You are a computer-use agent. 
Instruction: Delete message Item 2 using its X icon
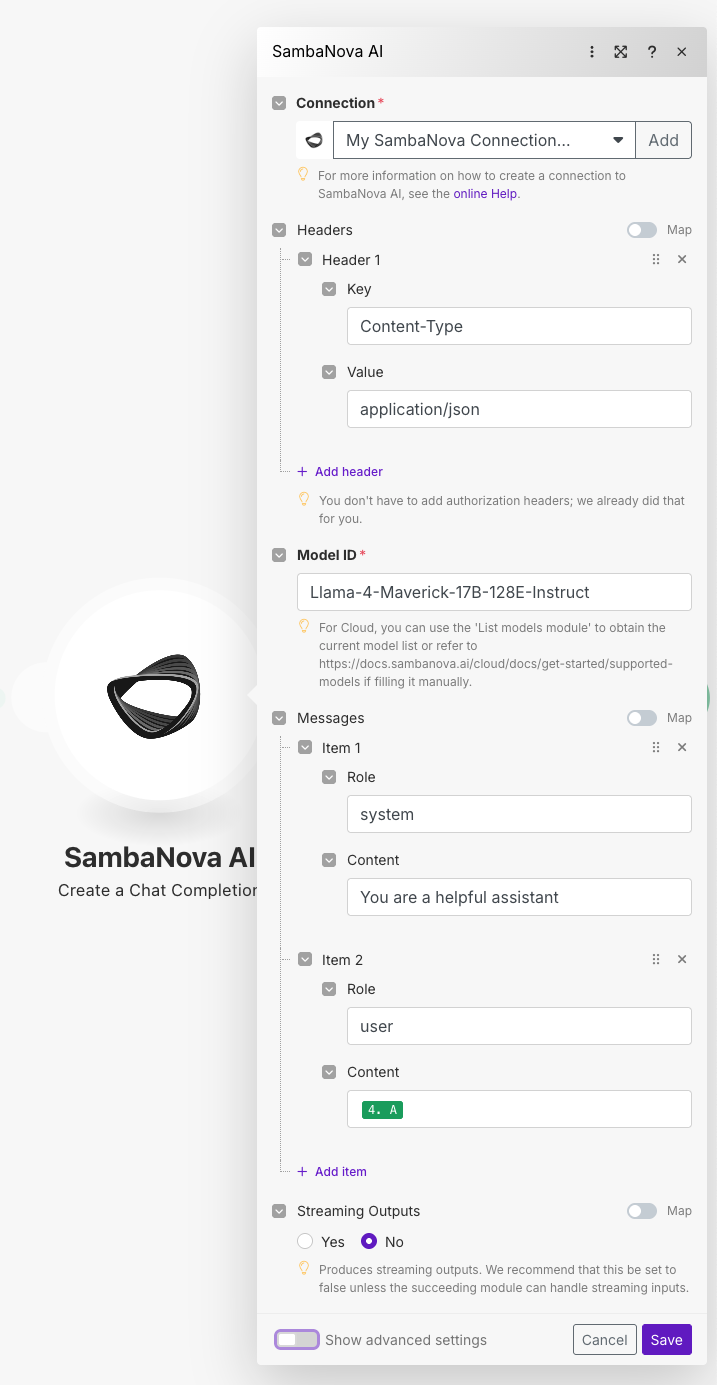[682, 959]
